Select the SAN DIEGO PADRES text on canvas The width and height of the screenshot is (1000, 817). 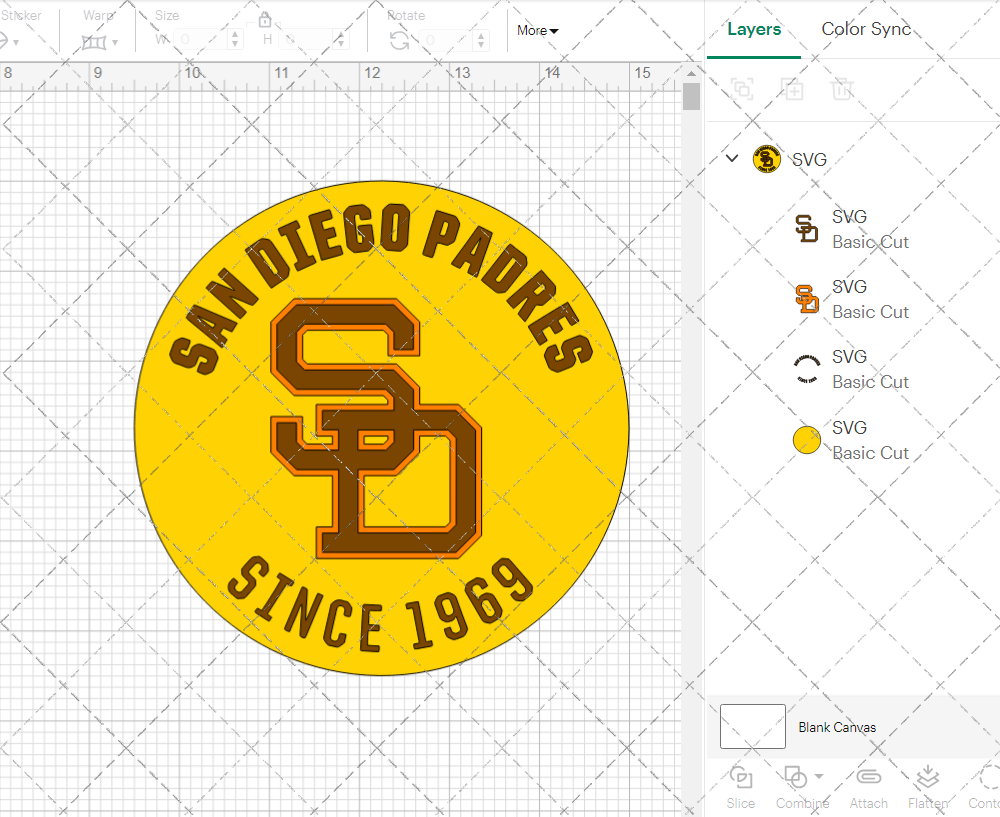click(x=381, y=287)
